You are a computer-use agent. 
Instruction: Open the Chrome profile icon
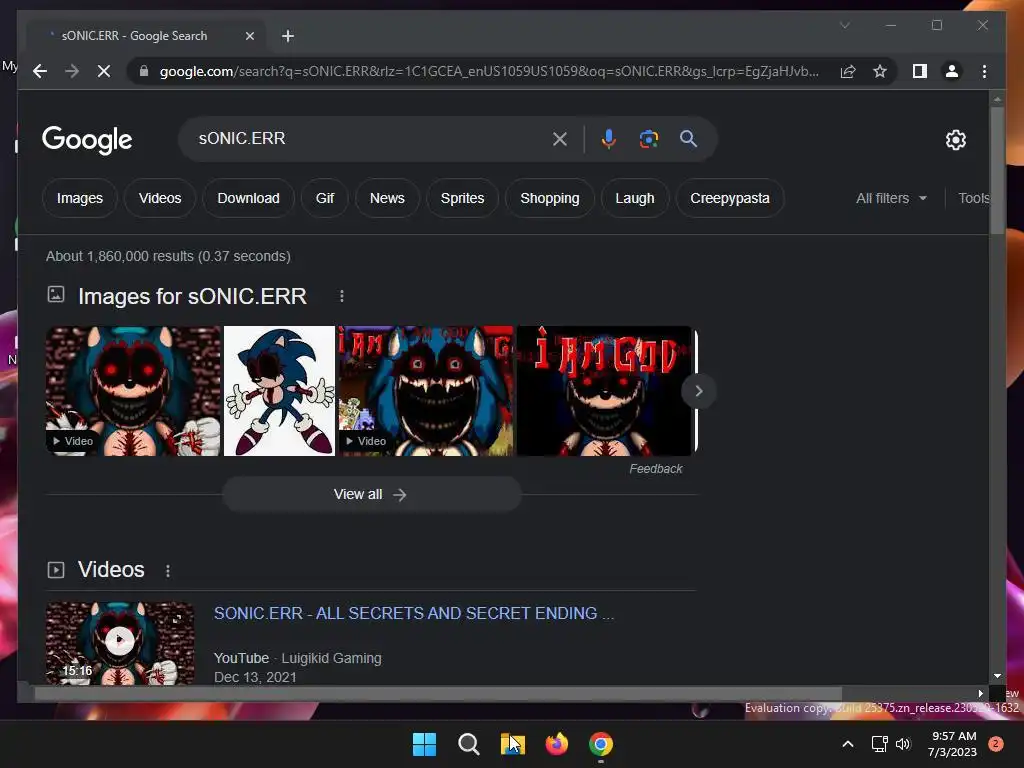[x=952, y=71]
